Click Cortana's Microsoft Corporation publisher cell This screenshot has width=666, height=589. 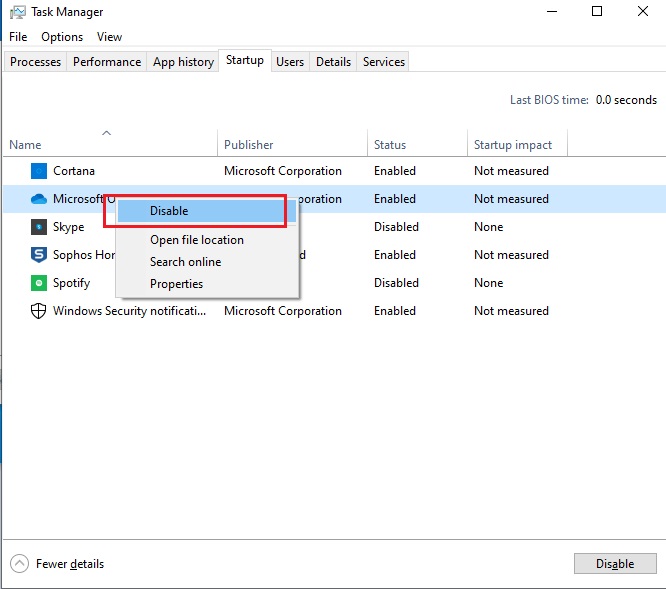pos(283,171)
